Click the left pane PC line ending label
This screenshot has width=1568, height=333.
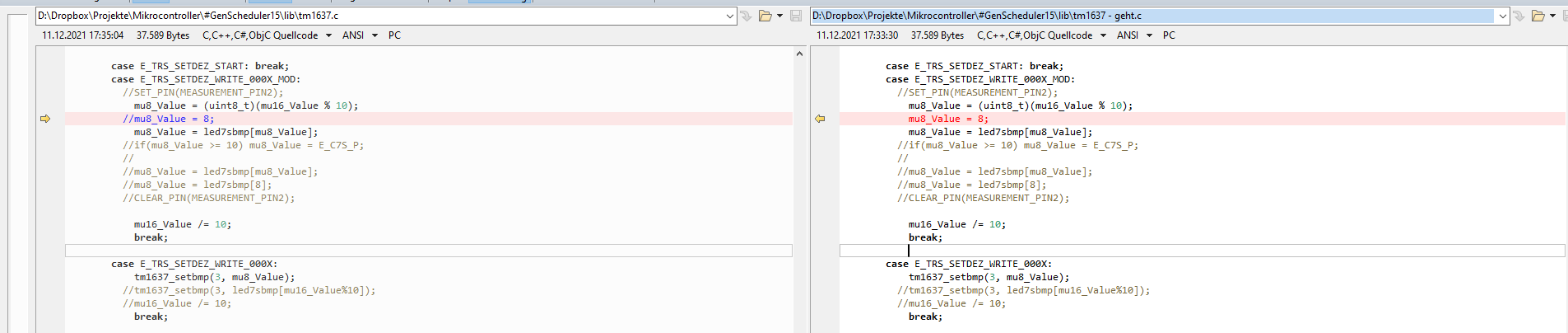coord(394,35)
